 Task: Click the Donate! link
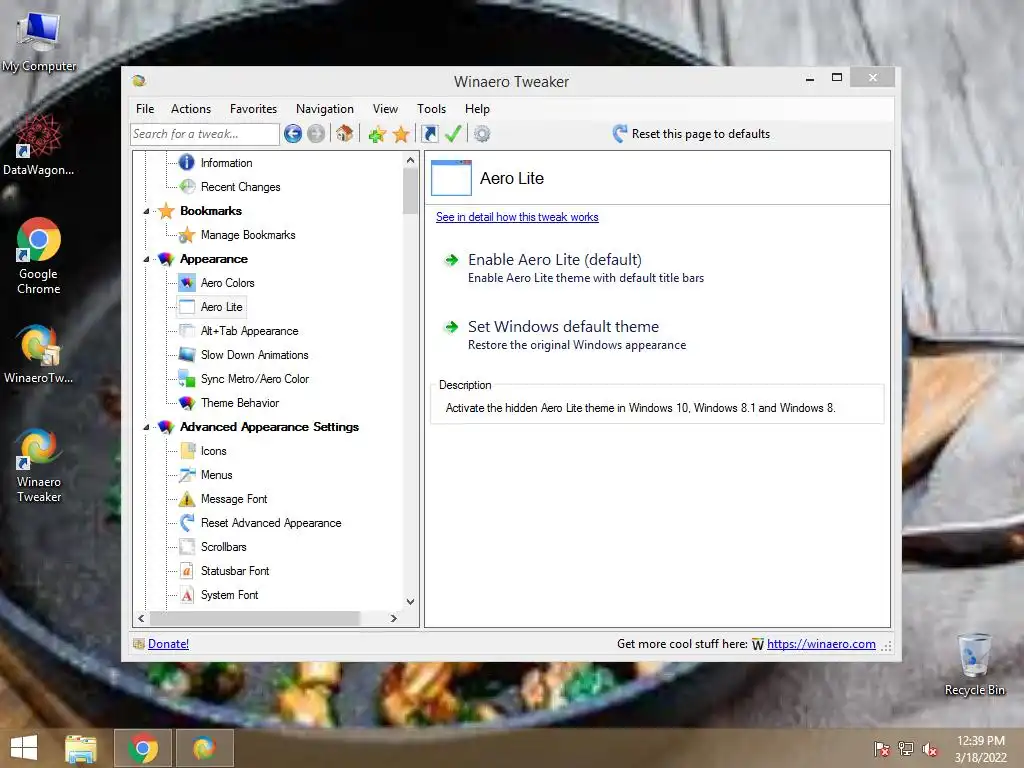(168, 644)
